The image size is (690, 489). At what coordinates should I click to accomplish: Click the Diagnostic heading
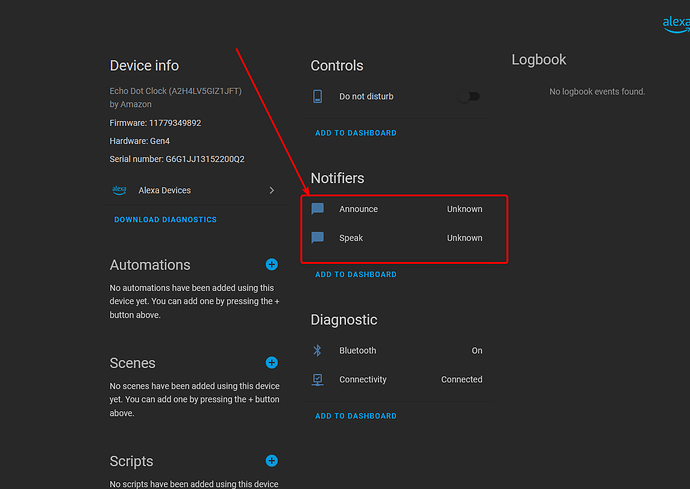pos(344,320)
